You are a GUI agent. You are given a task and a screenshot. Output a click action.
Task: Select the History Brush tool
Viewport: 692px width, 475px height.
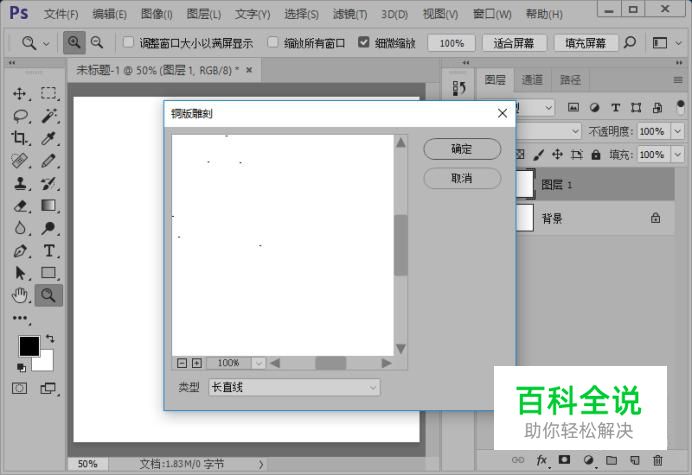point(49,183)
